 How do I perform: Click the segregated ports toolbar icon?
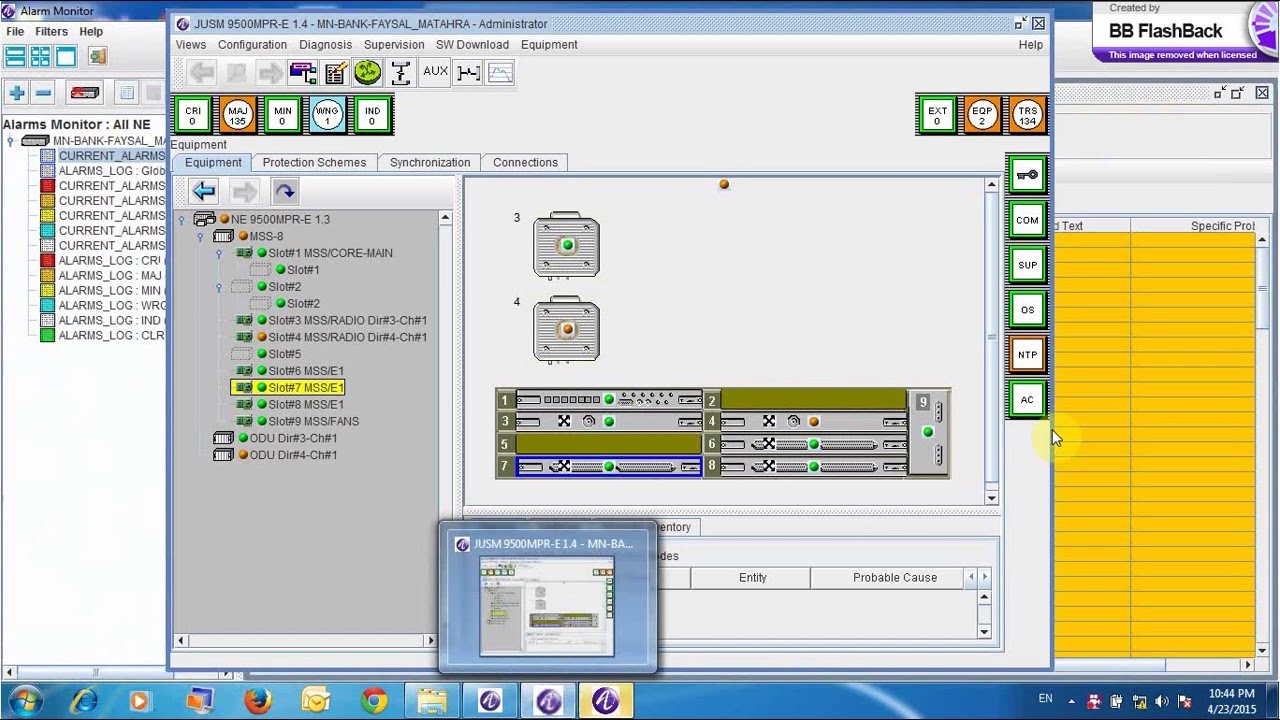tap(401, 72)
